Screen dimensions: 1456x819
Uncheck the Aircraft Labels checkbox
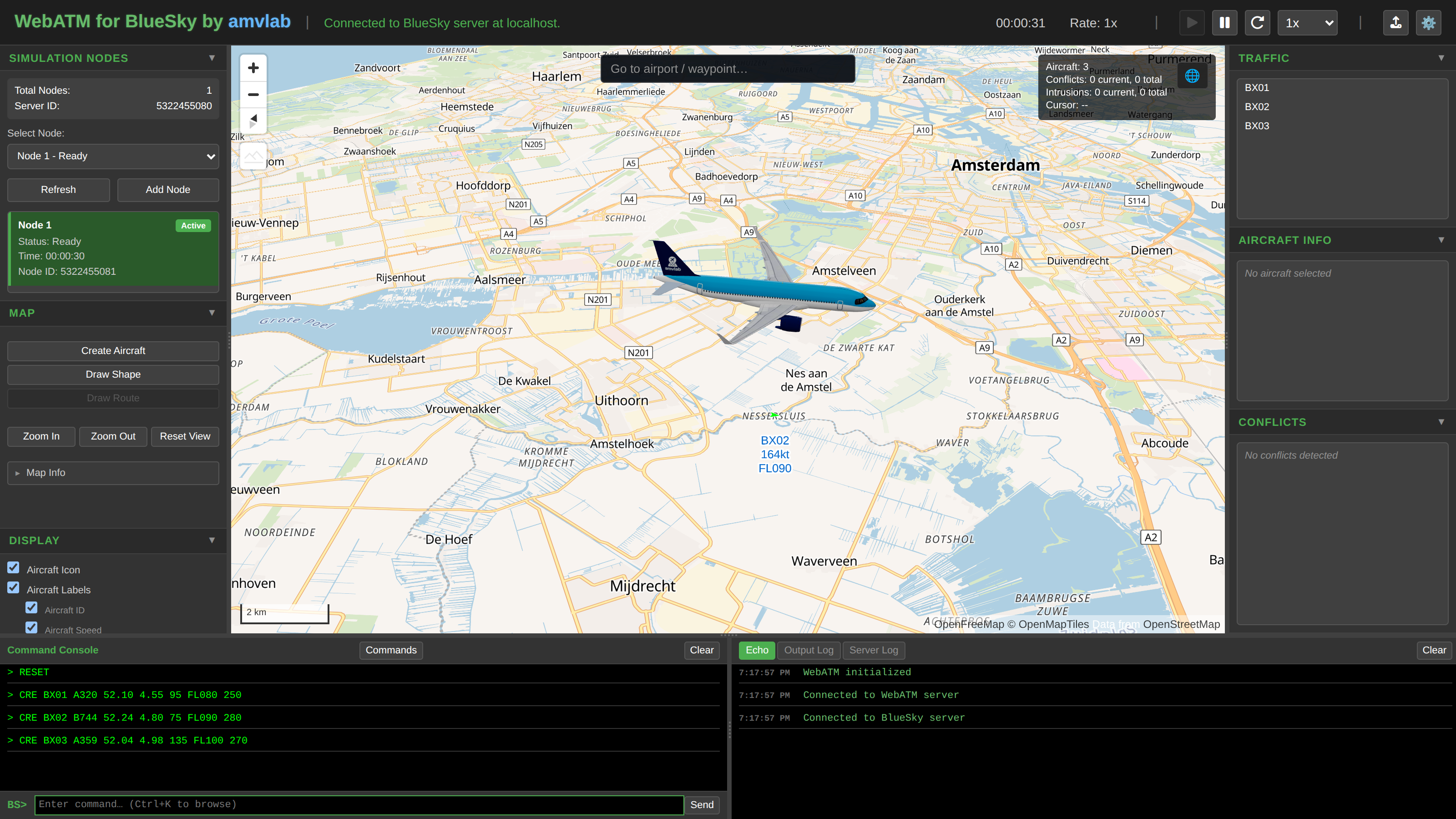coord(14,588)
